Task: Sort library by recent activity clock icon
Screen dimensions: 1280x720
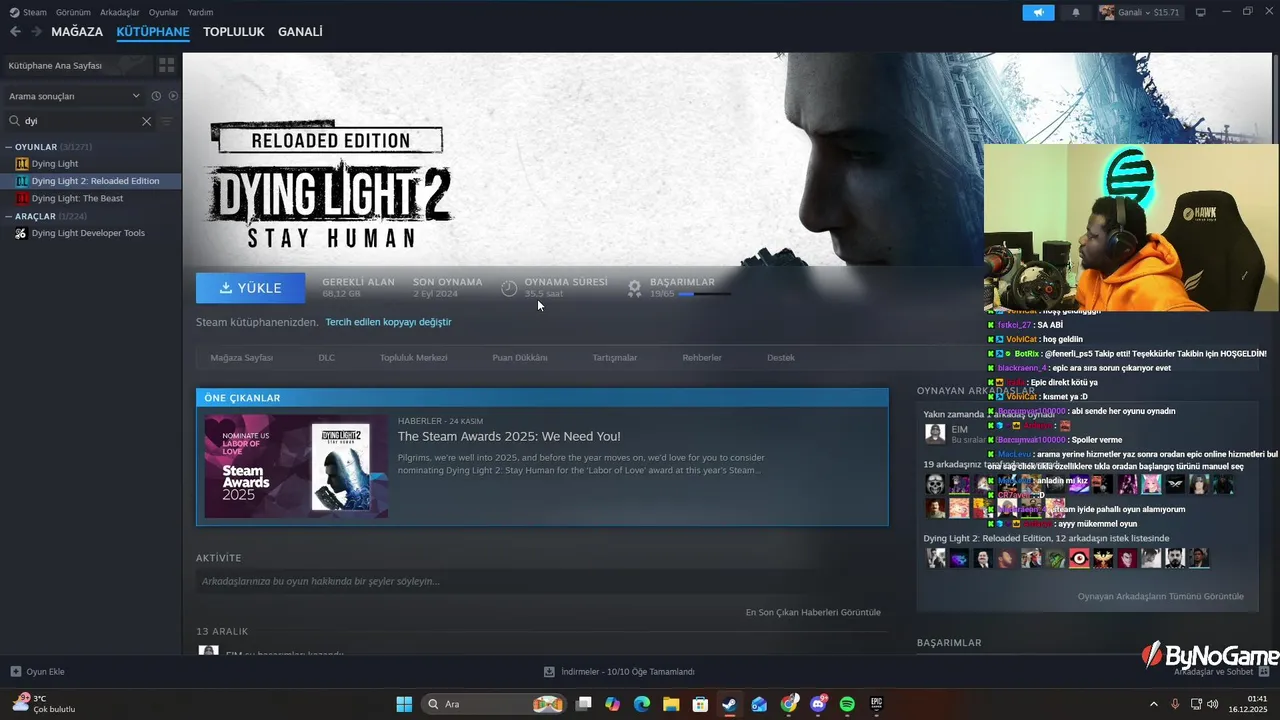Action: [156, 96]
